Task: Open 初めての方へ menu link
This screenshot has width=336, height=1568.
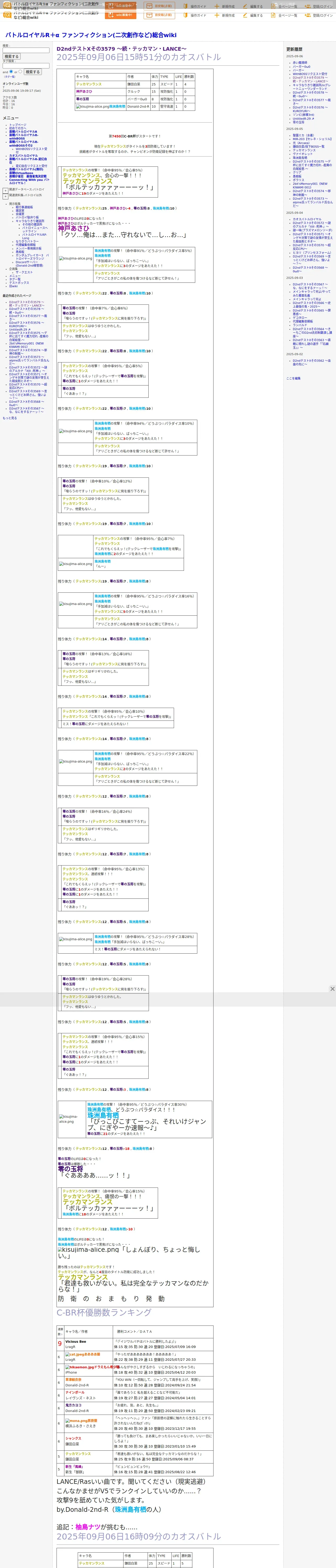Action: [x=18, y=128]
